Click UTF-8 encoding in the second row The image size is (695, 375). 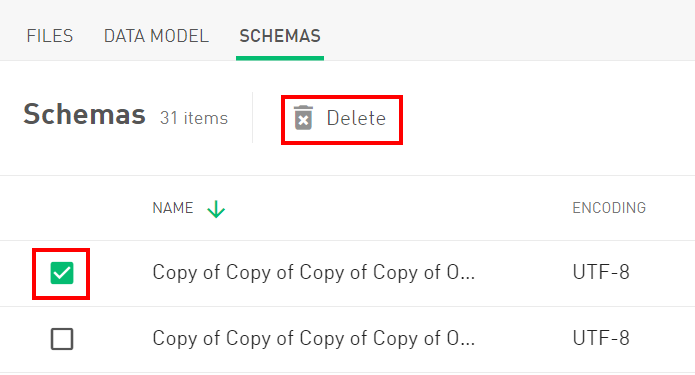(x=601, y=338)
